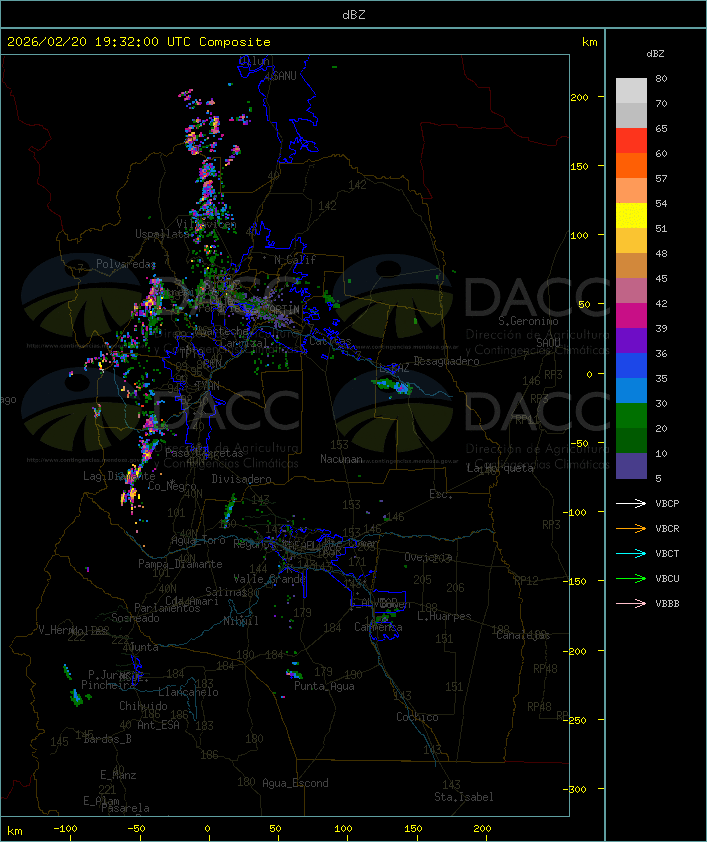707x842 pixels.
Task: Pick the yellow legend swatch under 54
Action: [x=631, y=216]
